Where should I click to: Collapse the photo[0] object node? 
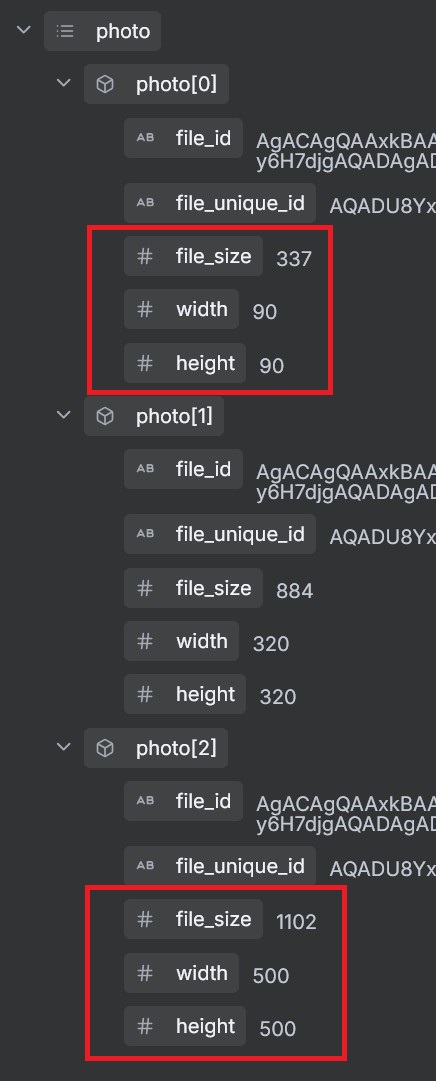pyautogui.click(x=63, y=83)
